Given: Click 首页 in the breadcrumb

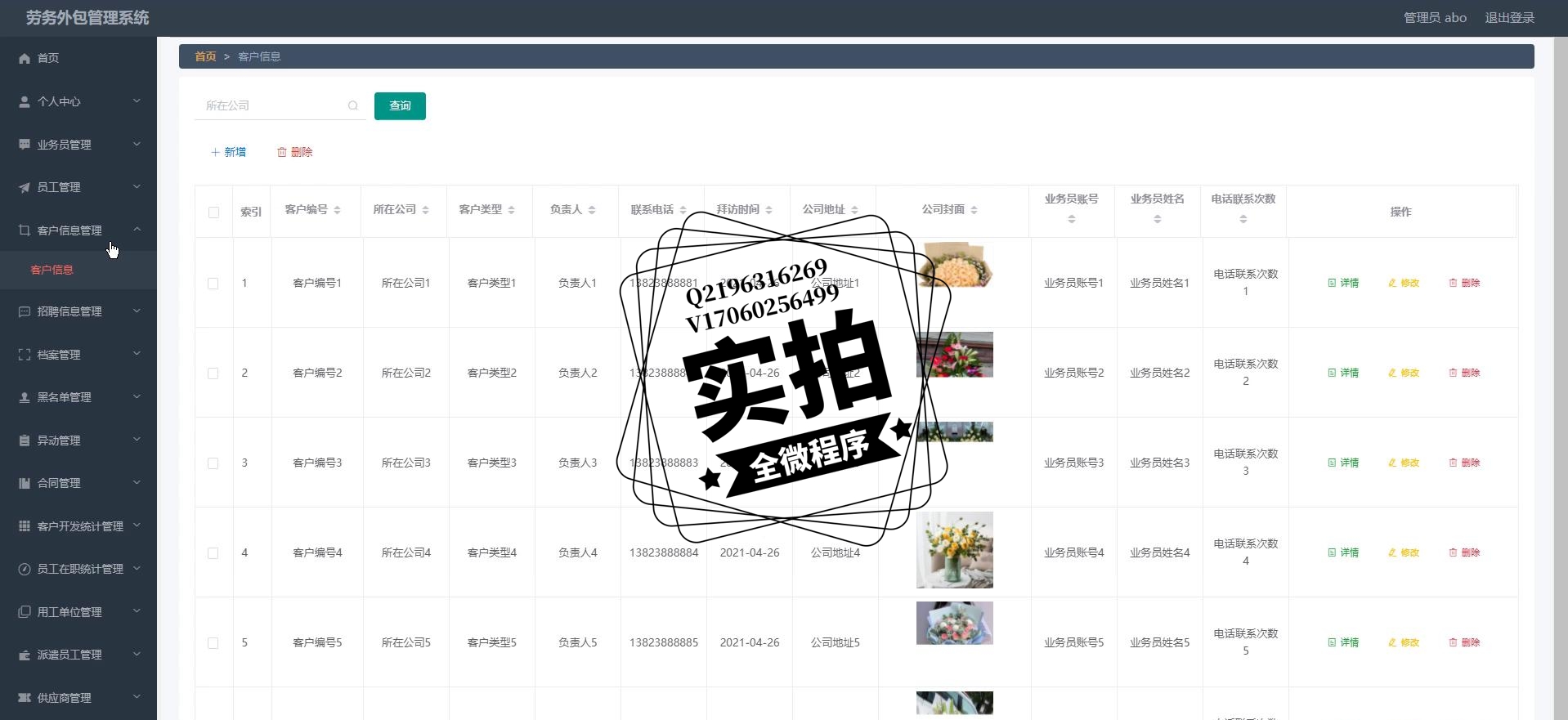Looking at the screenshot, I should [205, 56].
